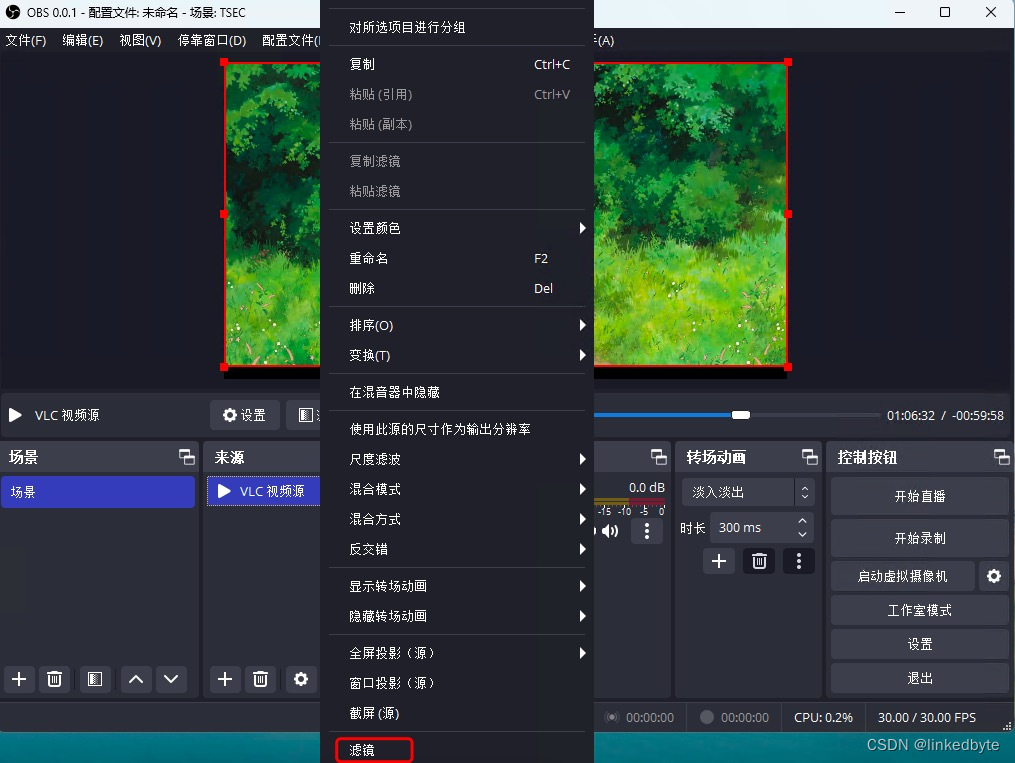Expand the 设置颜色 submenu
The height and width of the screenshot is (763, 1015).
[457, 228]
